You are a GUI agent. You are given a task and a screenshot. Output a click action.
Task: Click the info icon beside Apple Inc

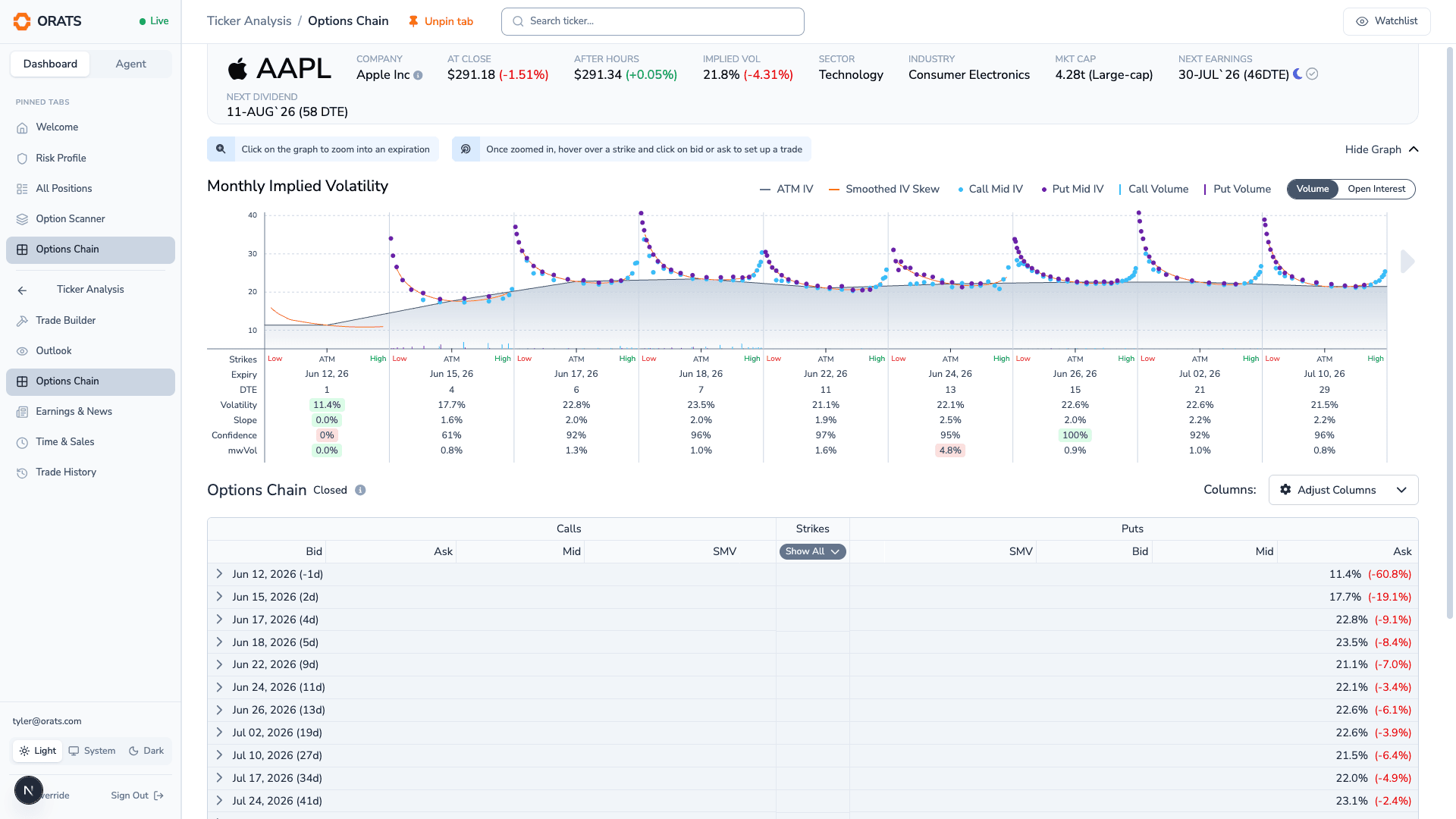pyautogui.click(x=418, y=75)
